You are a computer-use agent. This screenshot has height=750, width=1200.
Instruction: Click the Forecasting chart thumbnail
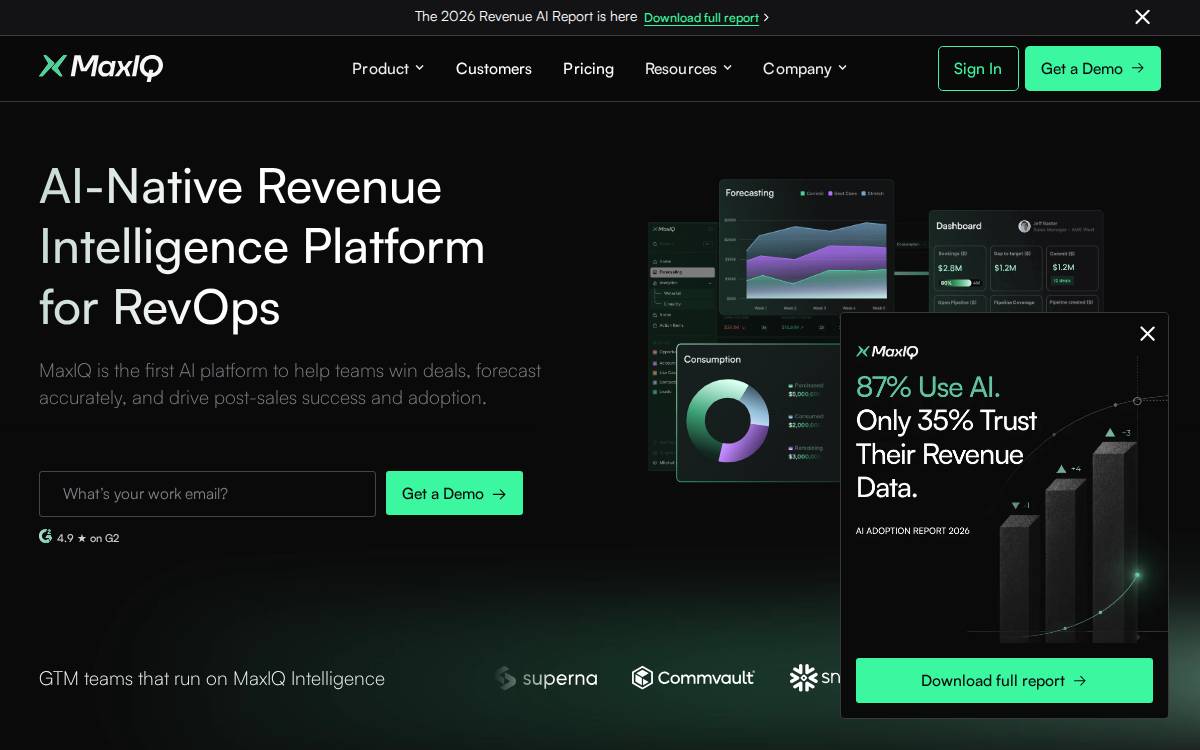(x=806, y=247)
